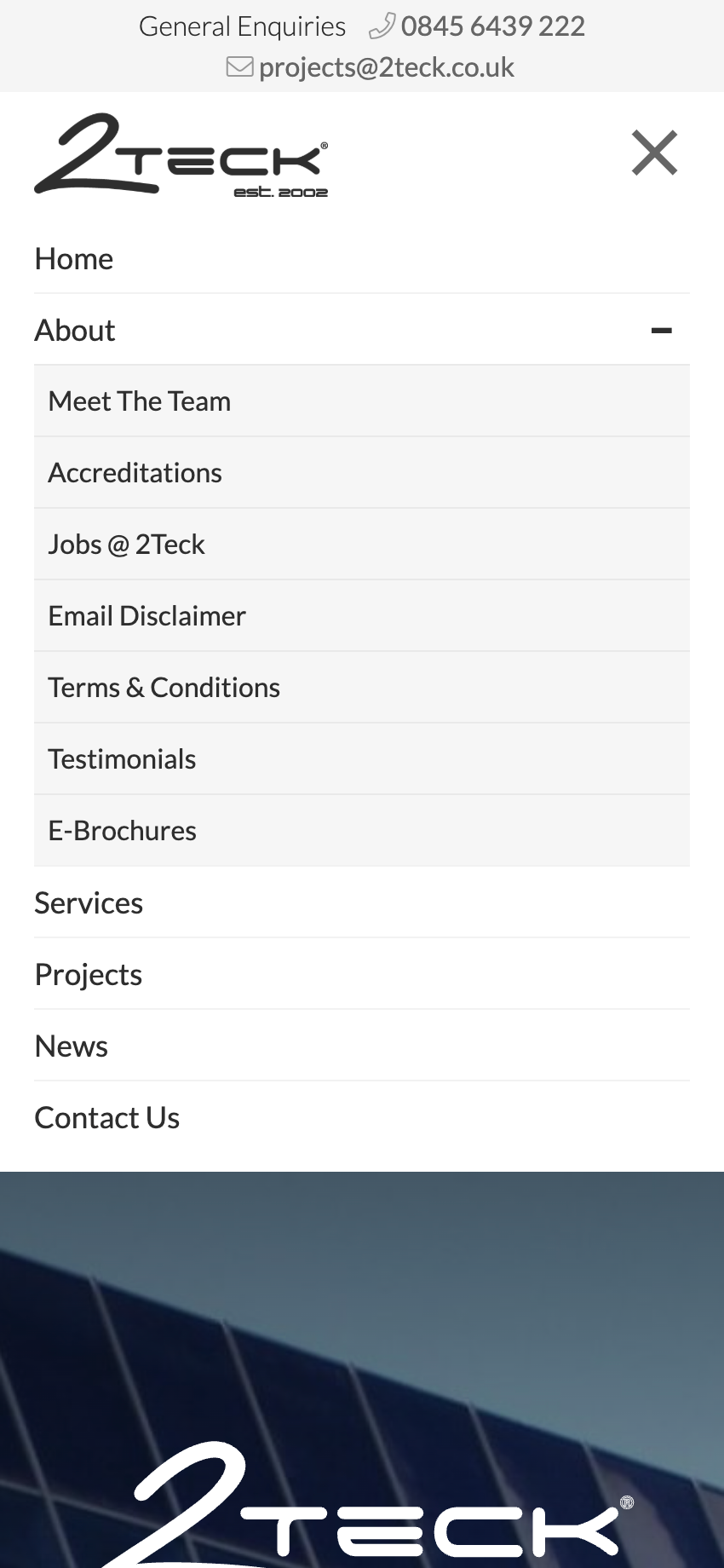The width and height of the screenshot is (724, 1568).
Task: Go to the Home menu item
Action: click(74, 259)
